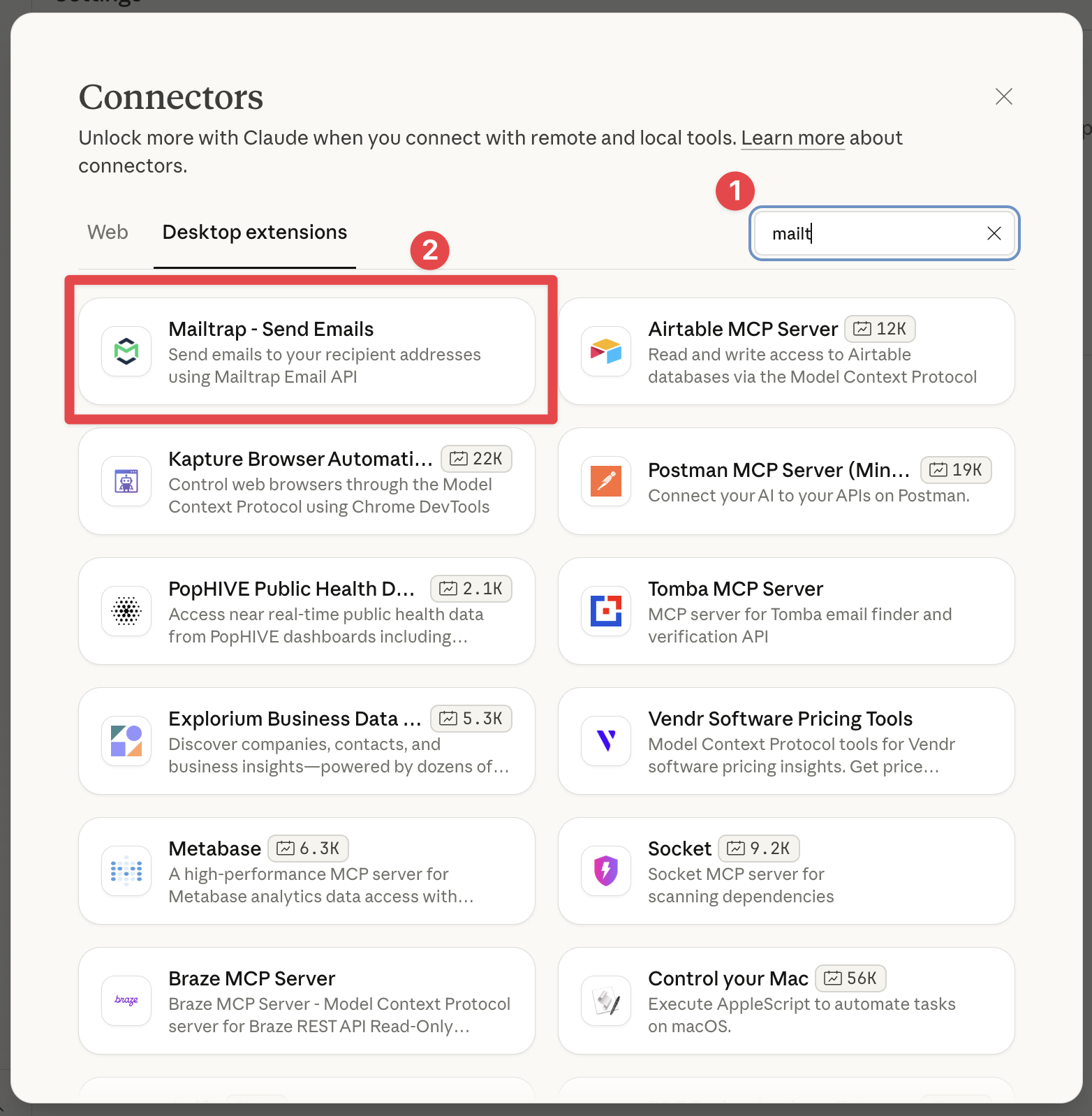This screenshot has width=1092, height=1116.
Task: Click the Mailtrap logo icon
Action: click(x=126, y=351)
